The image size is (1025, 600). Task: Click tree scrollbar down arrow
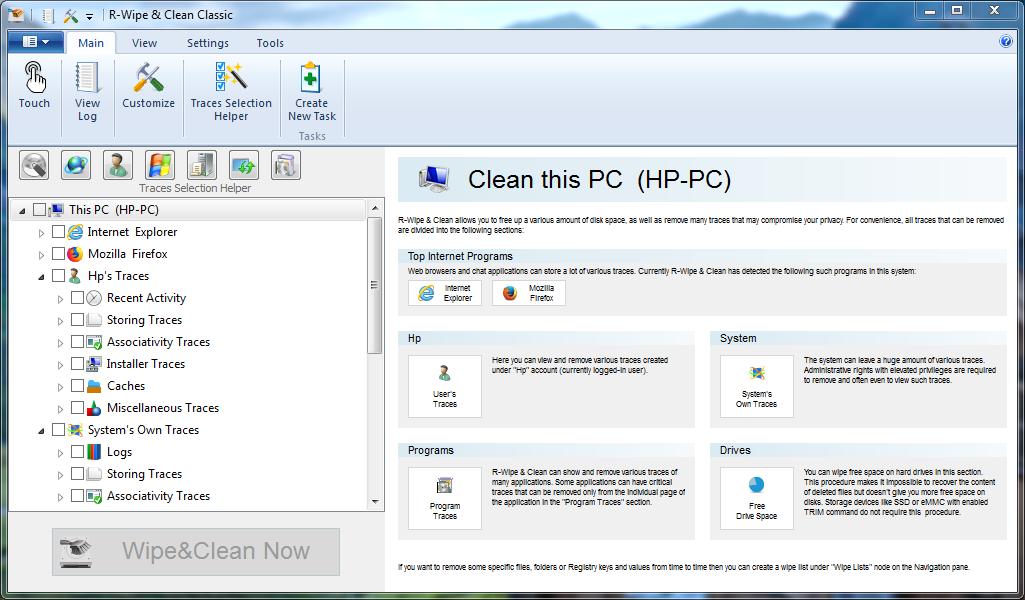pos(375,502)
